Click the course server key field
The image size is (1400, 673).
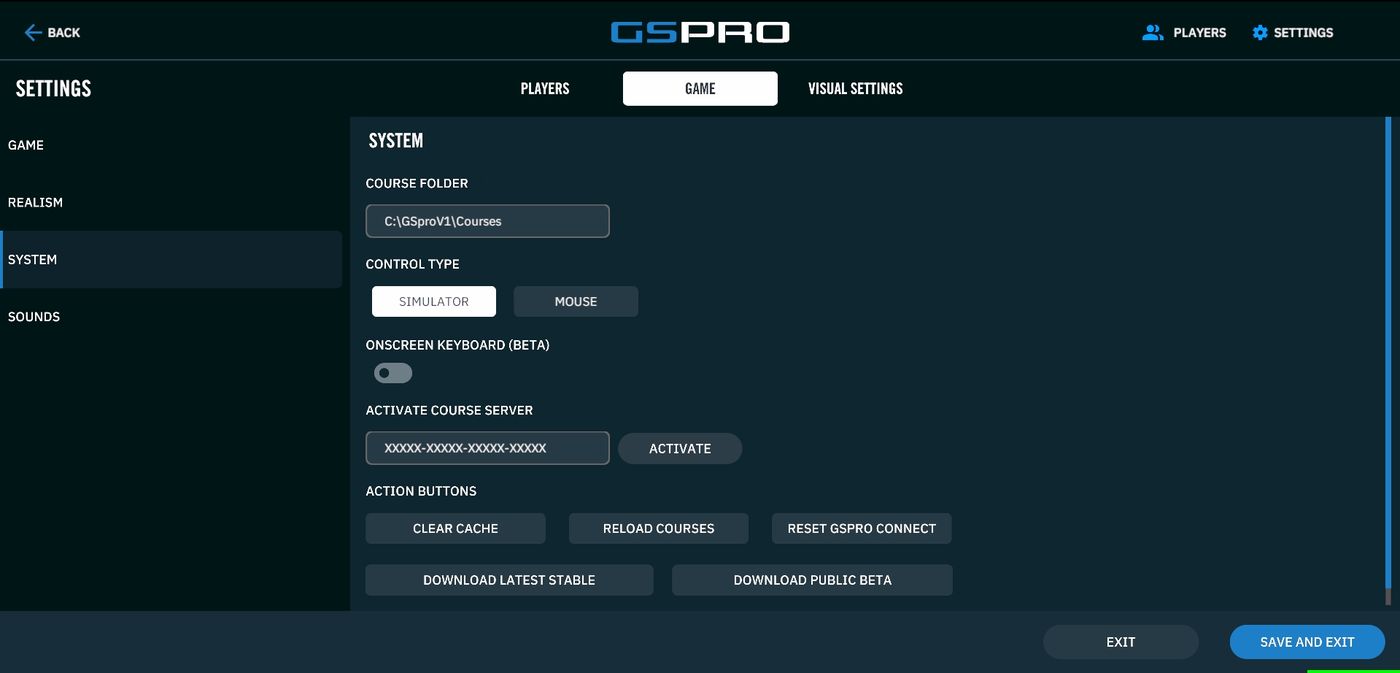pyautogui.click(x=487, y=448)
